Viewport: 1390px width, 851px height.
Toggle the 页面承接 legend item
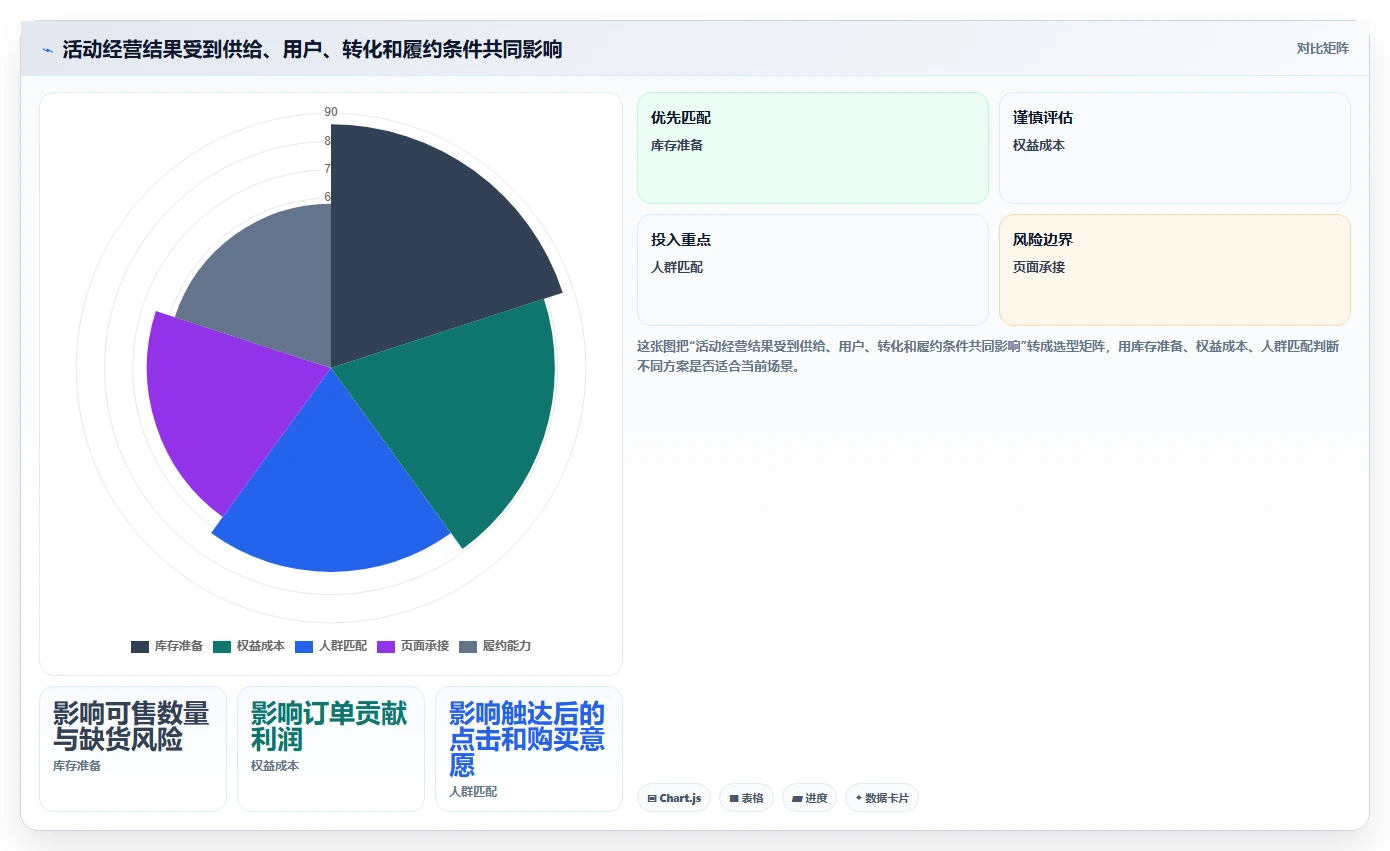tap(413, 646)
